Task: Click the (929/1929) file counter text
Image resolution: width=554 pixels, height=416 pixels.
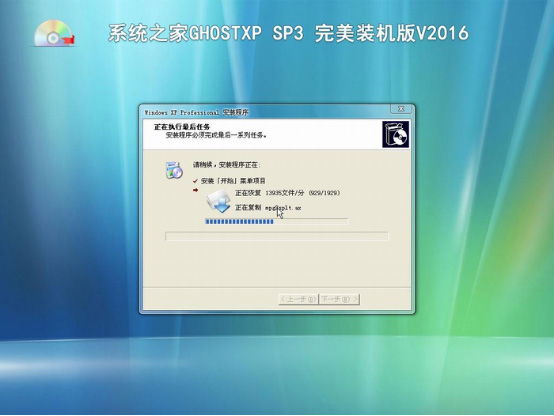Action: (324, 193)
